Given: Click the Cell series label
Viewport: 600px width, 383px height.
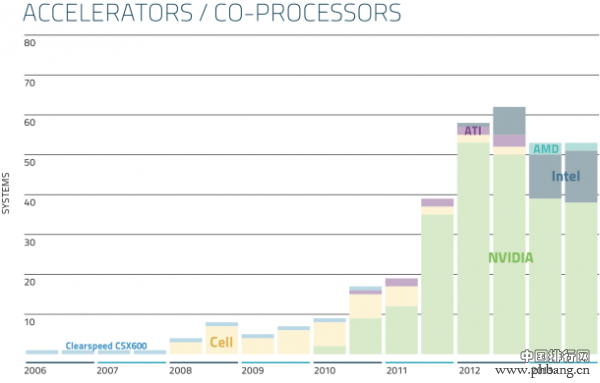Looking at the screenshot, I should pos(221,342).
